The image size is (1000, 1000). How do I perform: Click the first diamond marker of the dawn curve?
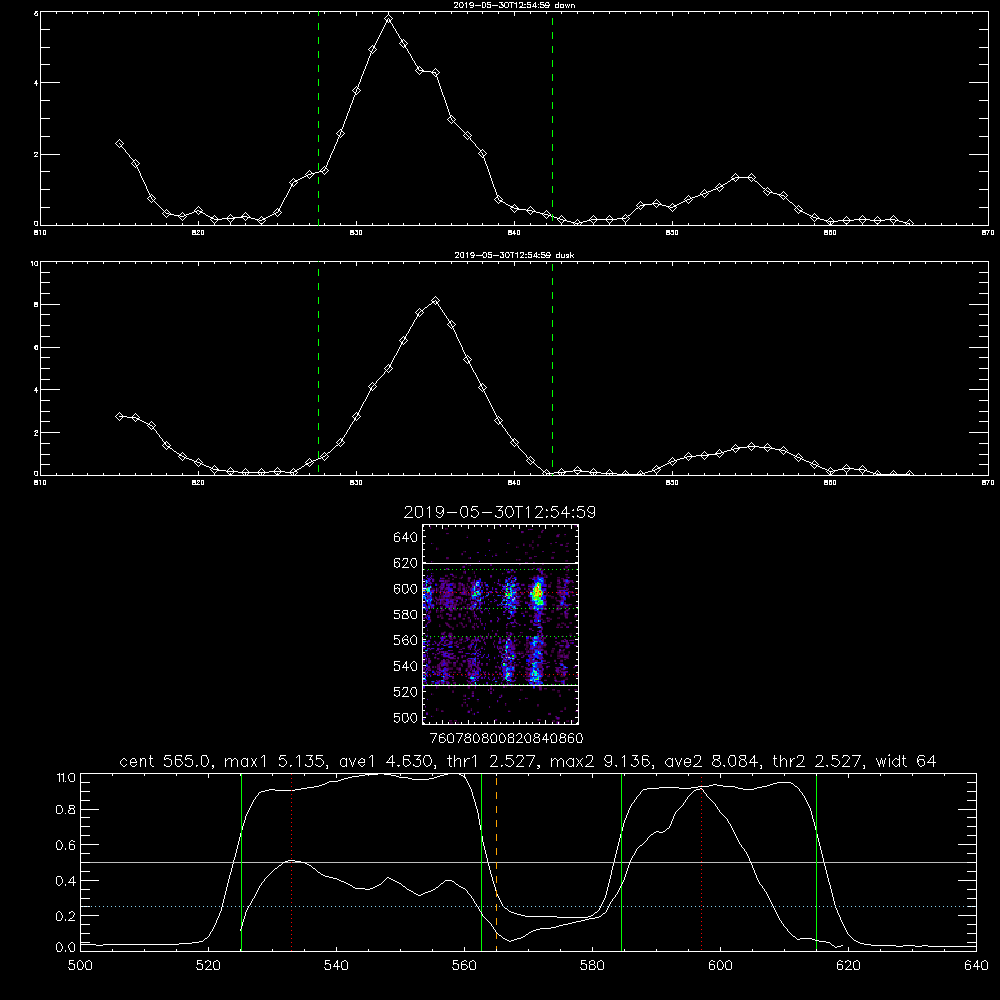pyautogui.click(x=119, y=144)
